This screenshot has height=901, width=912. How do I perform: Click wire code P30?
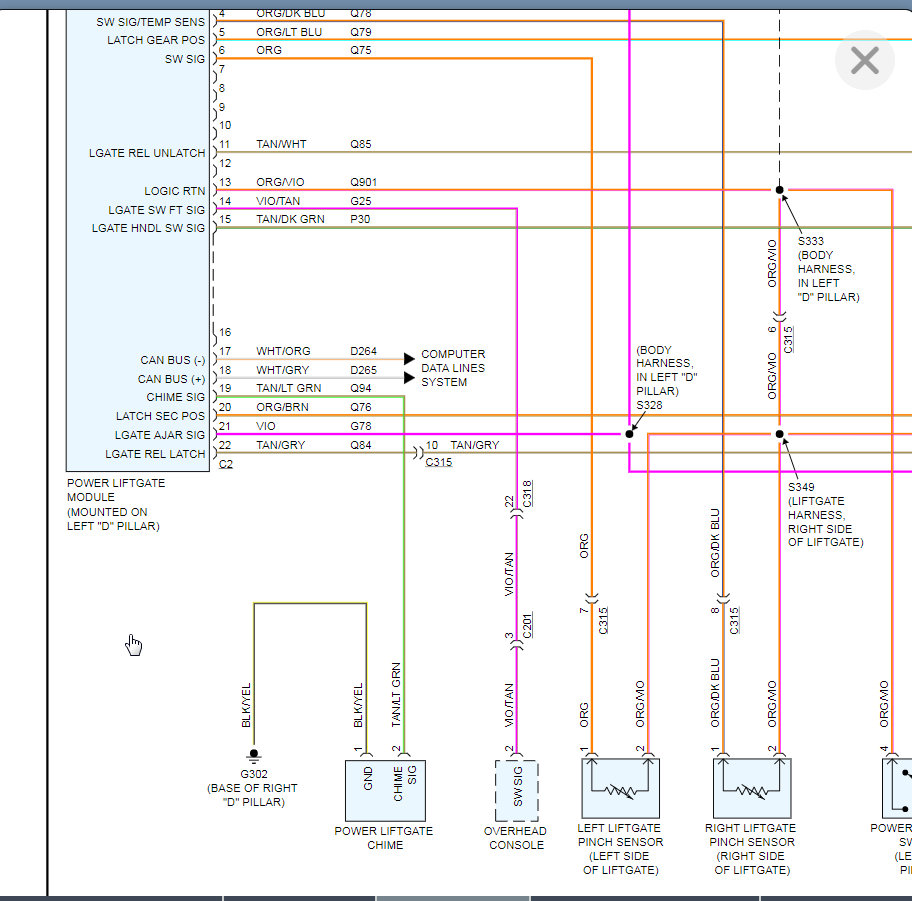[x=360, y=219]
